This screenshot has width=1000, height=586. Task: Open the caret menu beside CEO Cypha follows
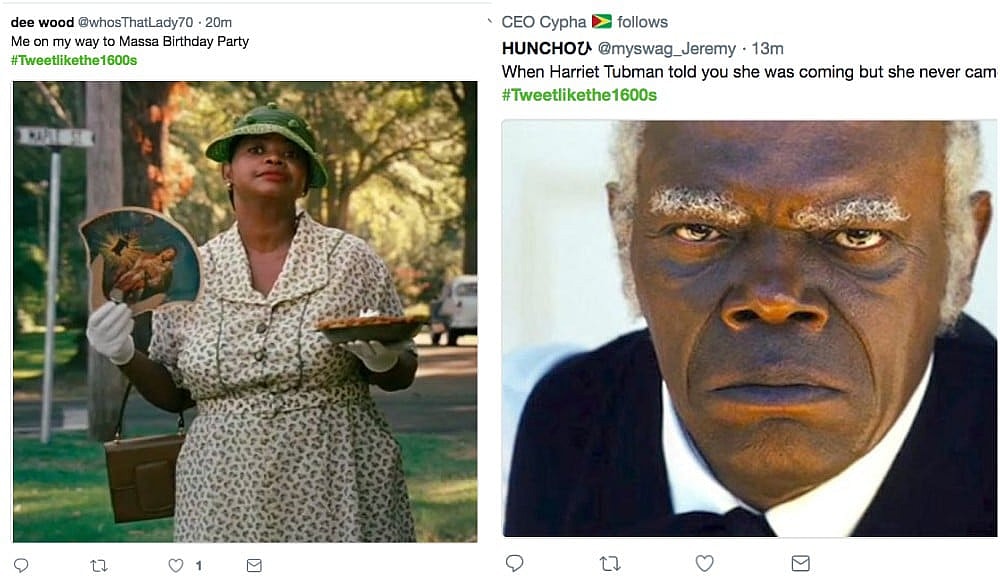pyautogui.click(x=490, y=21)
